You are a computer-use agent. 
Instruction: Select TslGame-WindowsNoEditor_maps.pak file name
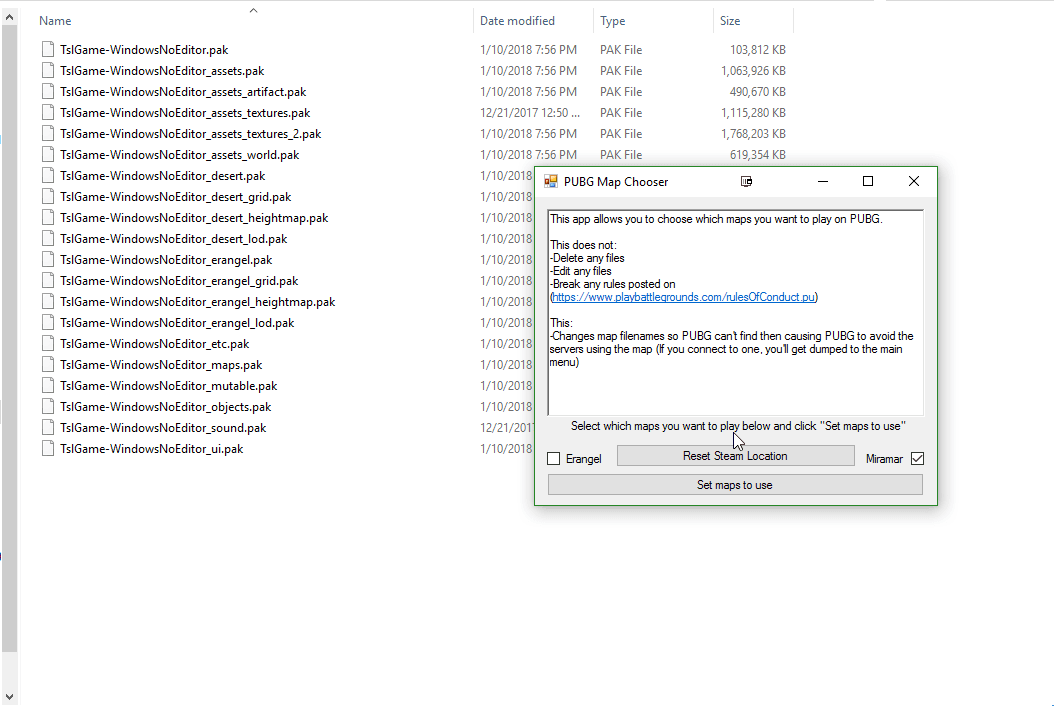(161, 364)
